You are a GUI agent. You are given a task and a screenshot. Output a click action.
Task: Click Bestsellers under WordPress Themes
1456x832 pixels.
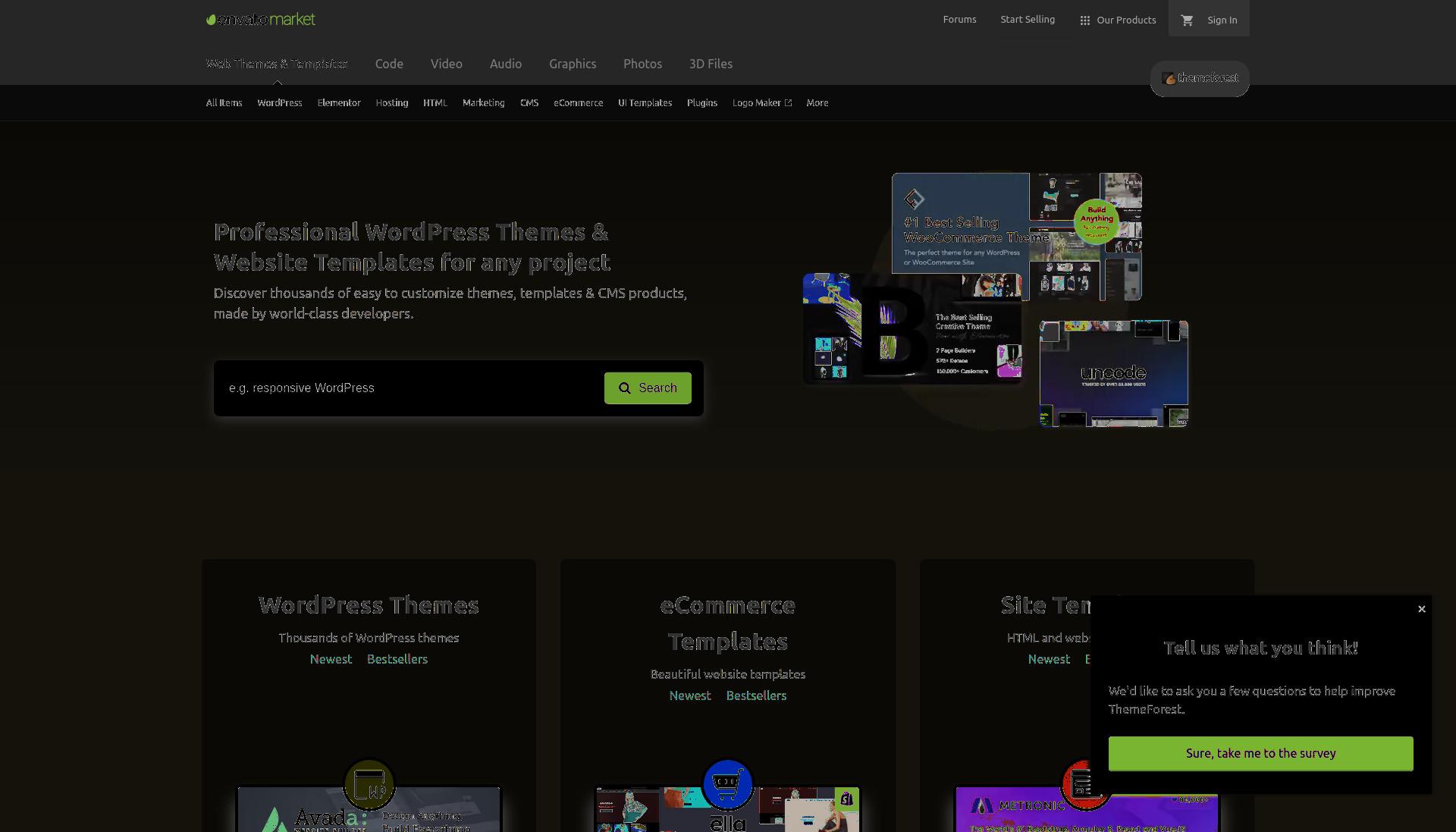[397, 659]
